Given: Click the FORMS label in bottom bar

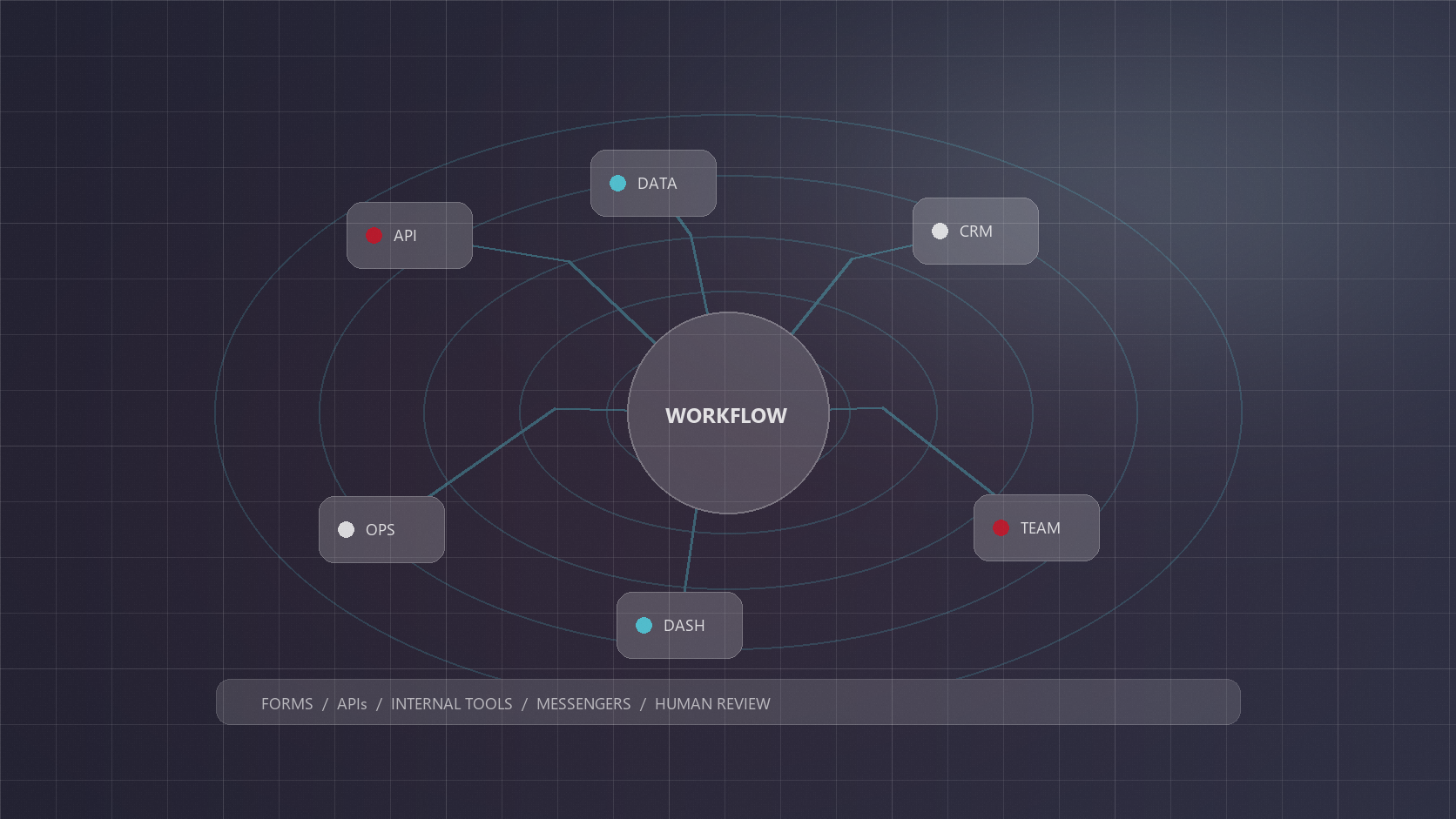Looking at the screenshot, I should (x=286, y=704).
